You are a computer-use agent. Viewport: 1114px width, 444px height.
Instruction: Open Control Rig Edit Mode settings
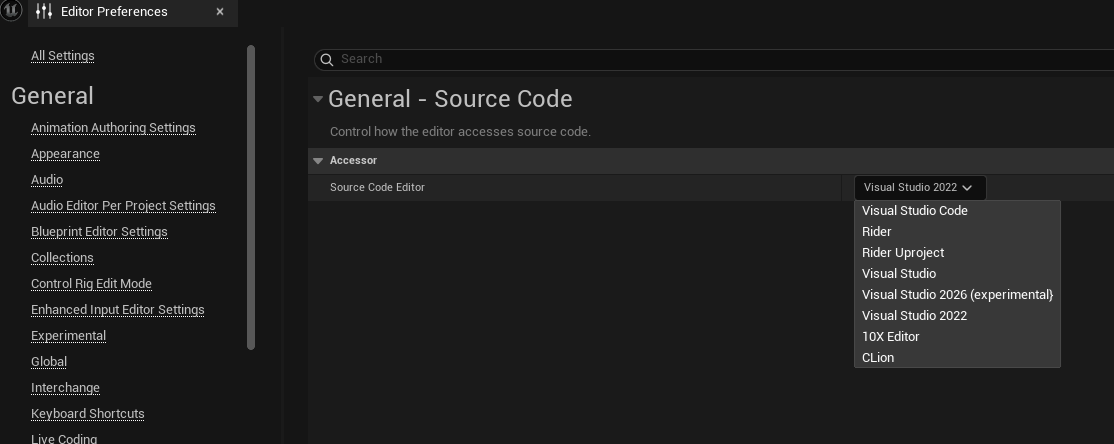pyautogui.click(x=92, y=284)
